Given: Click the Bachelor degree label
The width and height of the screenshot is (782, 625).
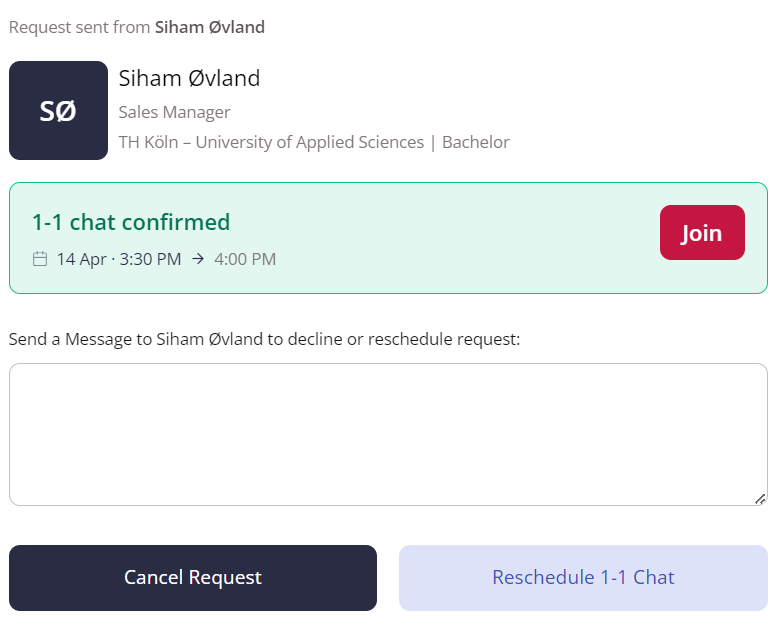Looking at the screenshot, I should point(476,142).
